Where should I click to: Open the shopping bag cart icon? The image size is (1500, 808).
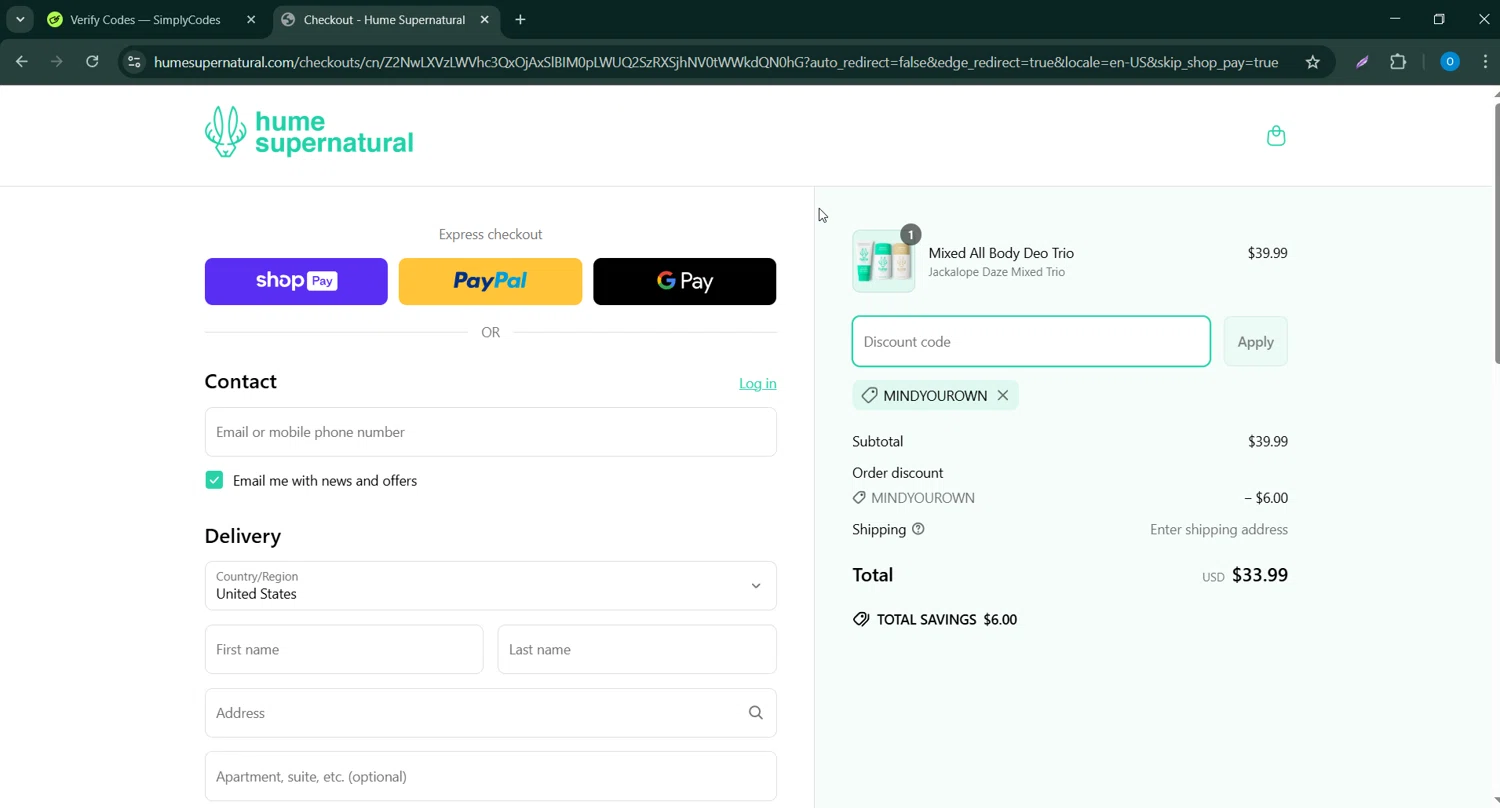(x=1275, y=136)
